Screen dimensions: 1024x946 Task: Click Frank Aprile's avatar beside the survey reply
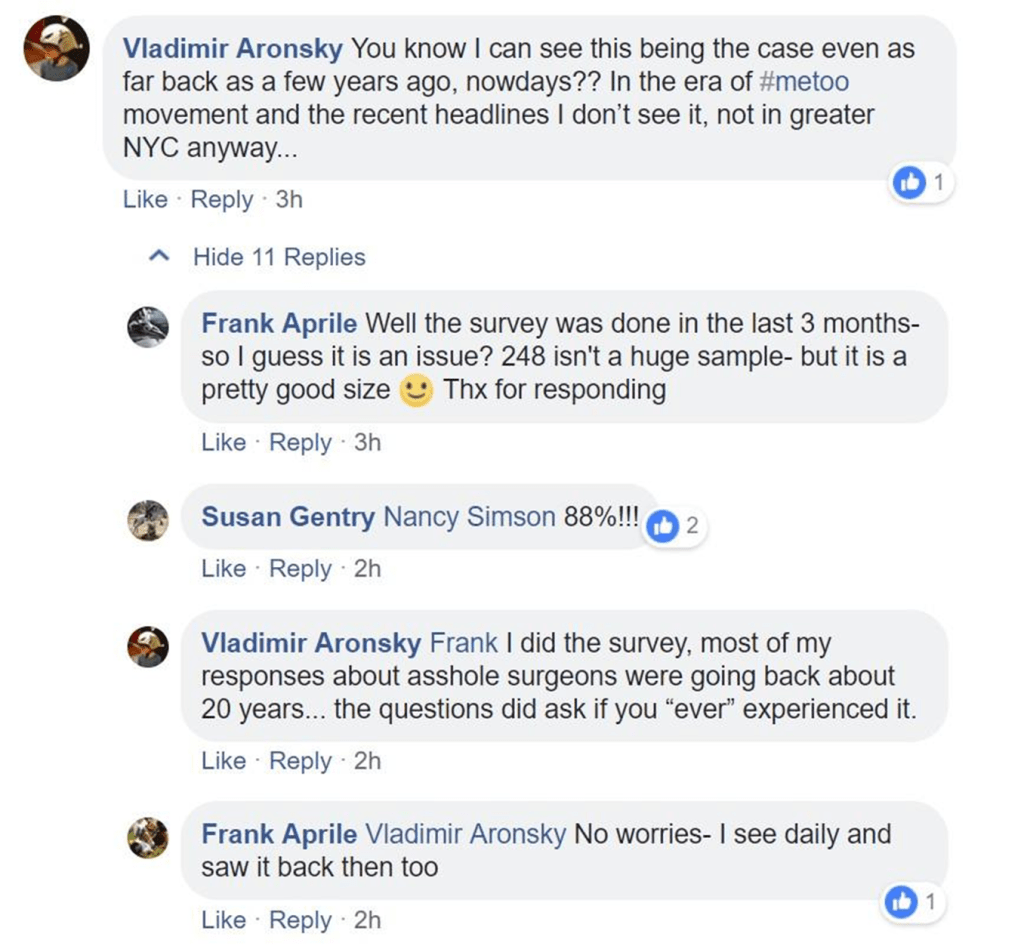pos(148,327)
